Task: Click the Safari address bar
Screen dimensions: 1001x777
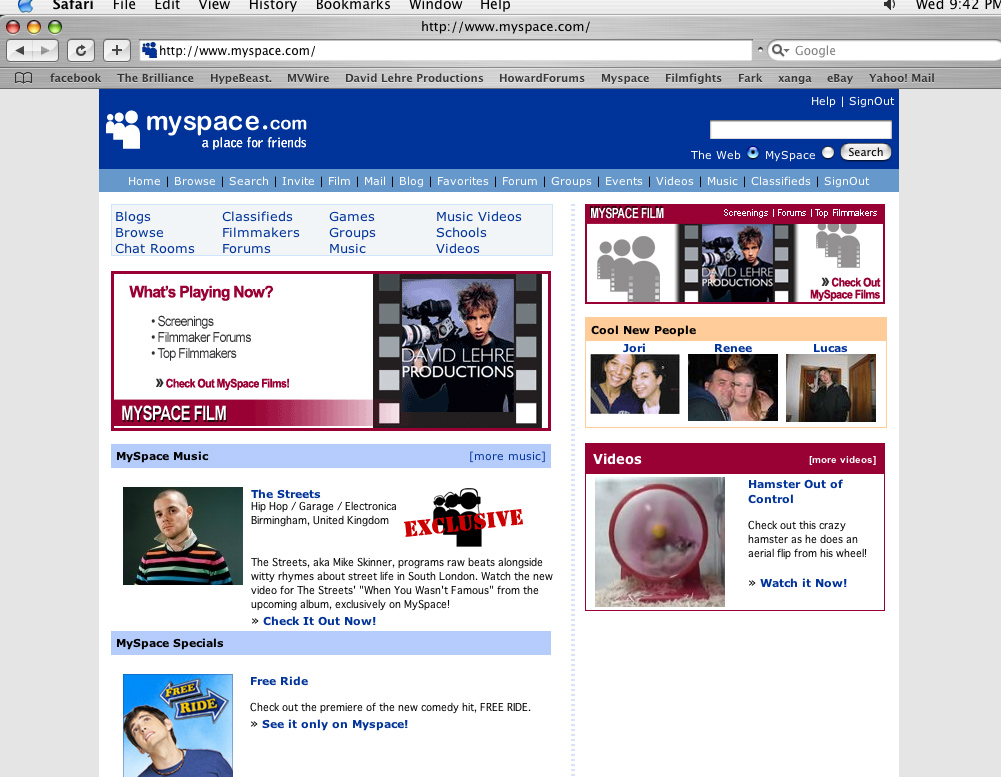Action: 446,50
